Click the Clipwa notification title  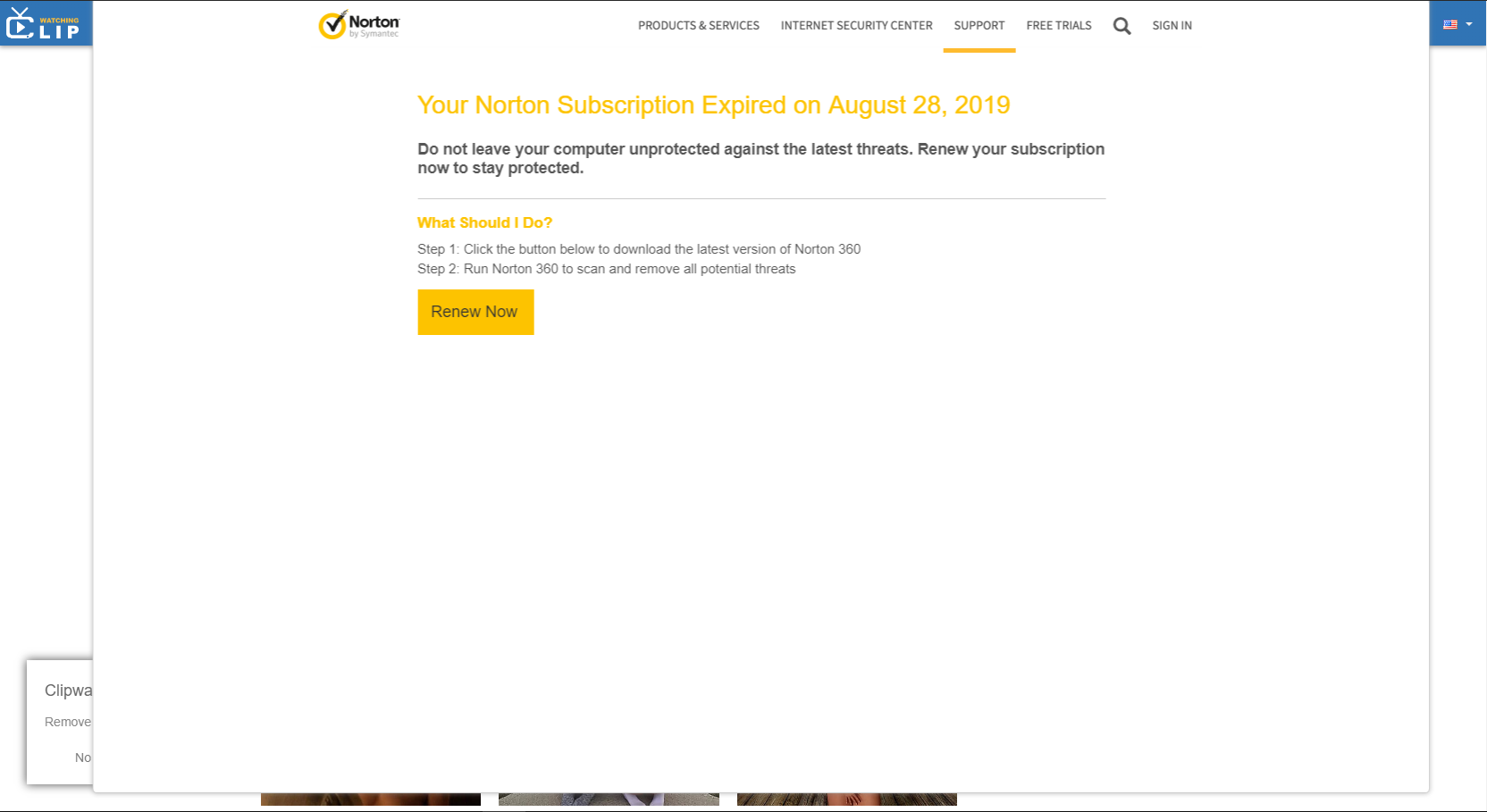pyautogui.click(x=68, y=691)
